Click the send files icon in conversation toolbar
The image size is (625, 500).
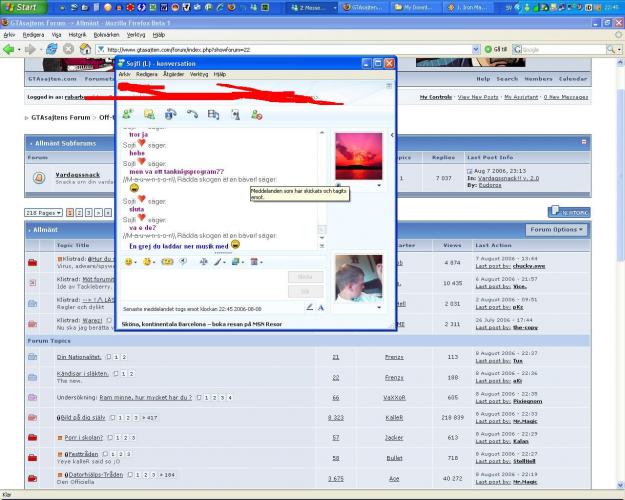(x=149, y=115)
